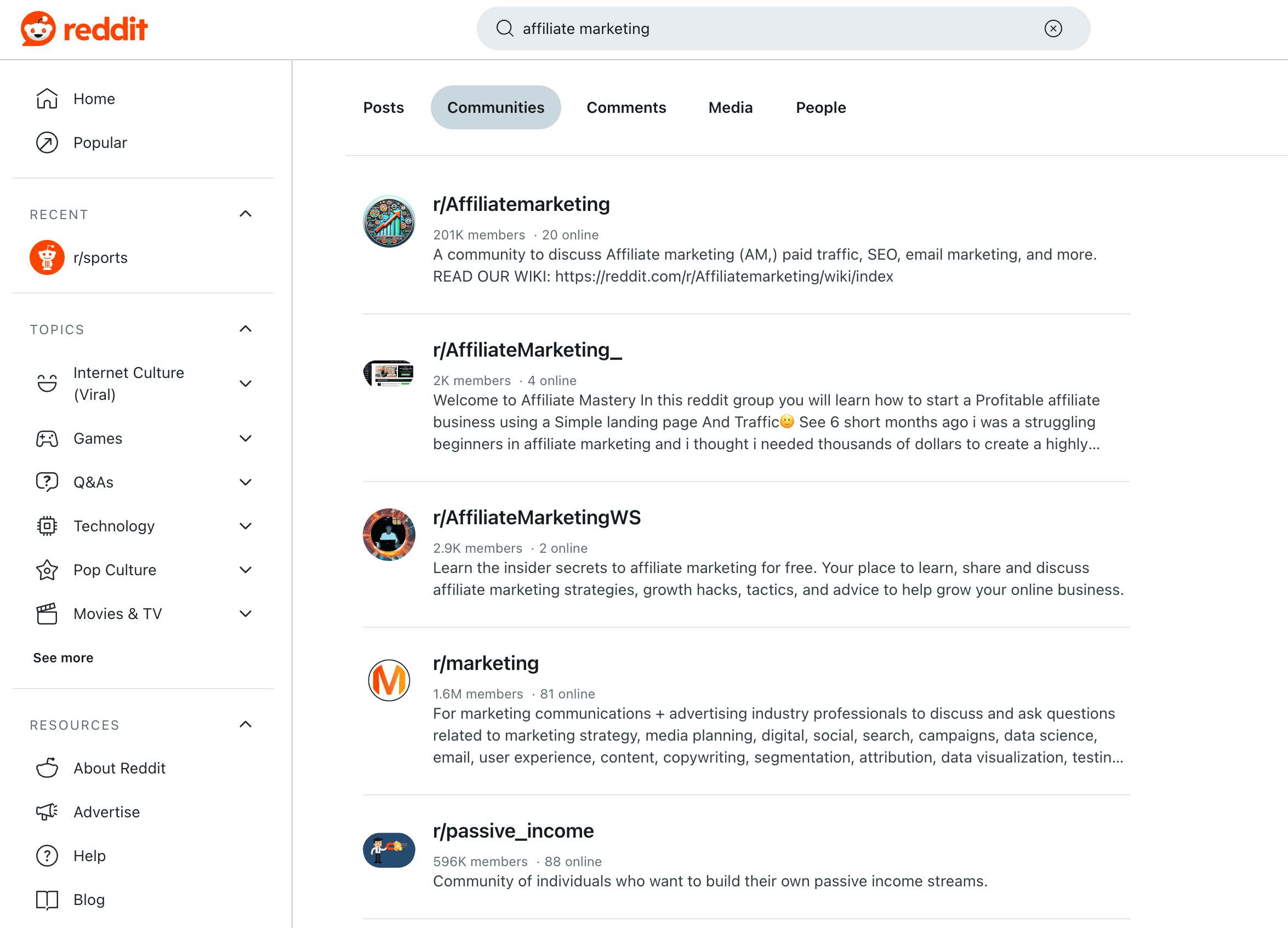
Task: Collapse the RECENT section
Action: coord(246,214)
